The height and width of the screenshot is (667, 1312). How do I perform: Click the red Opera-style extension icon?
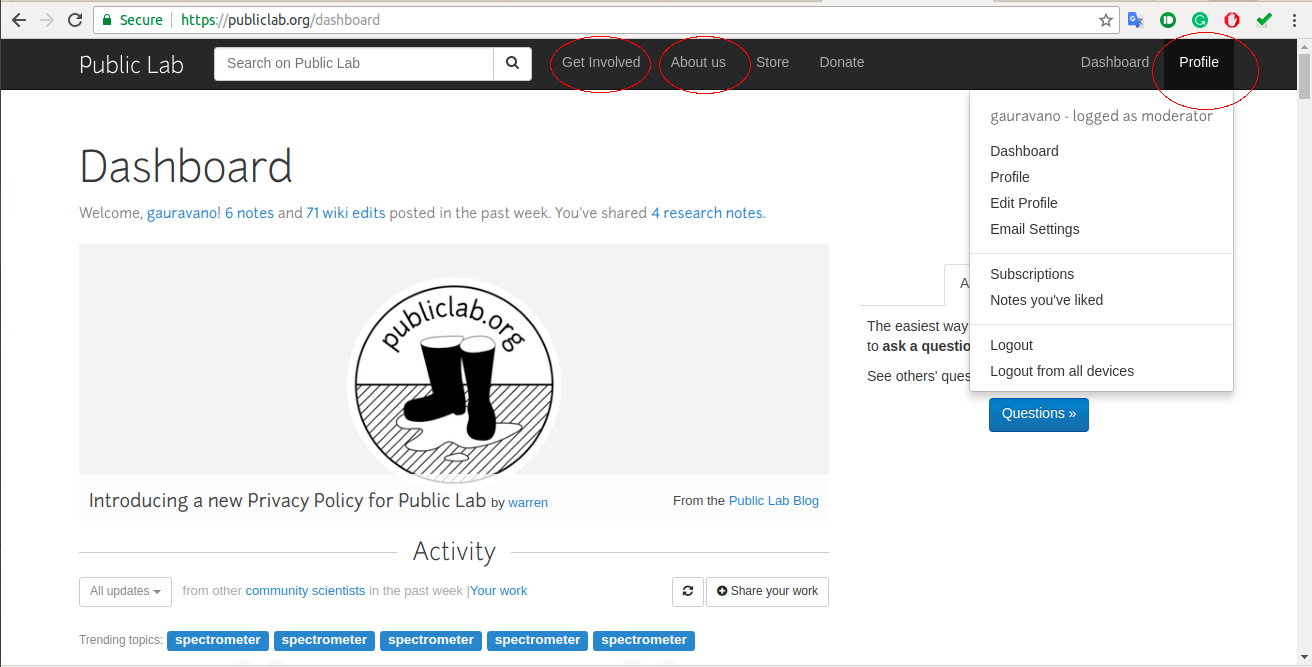1232,20
